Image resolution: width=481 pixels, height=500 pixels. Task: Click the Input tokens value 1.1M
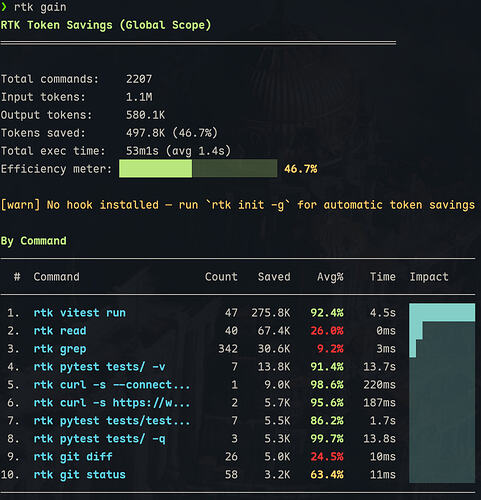(139, 97)
